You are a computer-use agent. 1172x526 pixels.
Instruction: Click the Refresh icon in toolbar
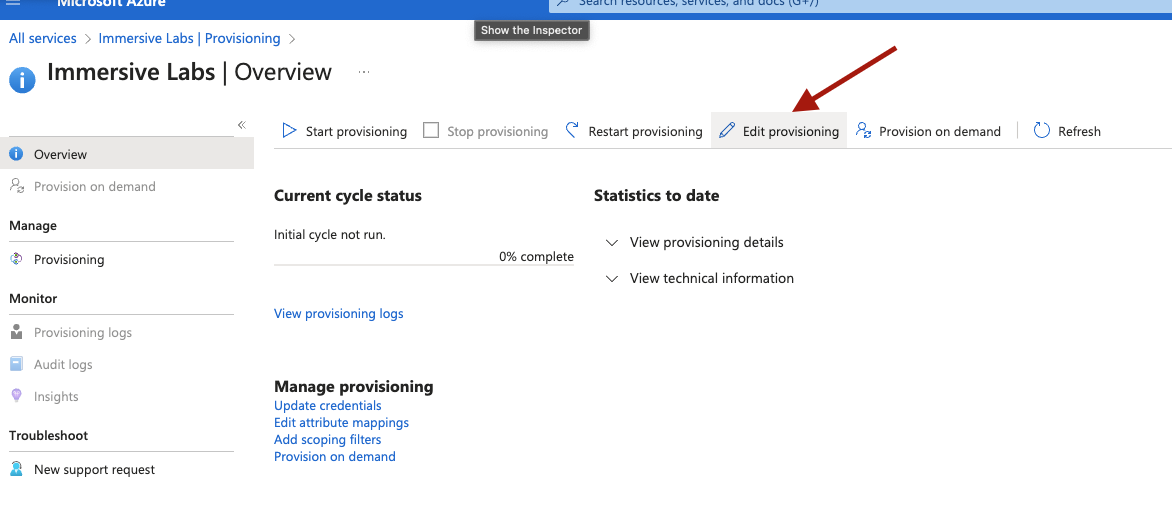pyautogui.click(x=1042, y=131)
